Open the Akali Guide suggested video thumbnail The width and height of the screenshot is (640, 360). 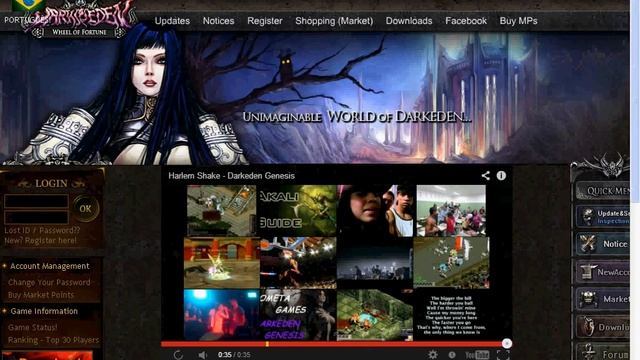[x=298, y=211]
